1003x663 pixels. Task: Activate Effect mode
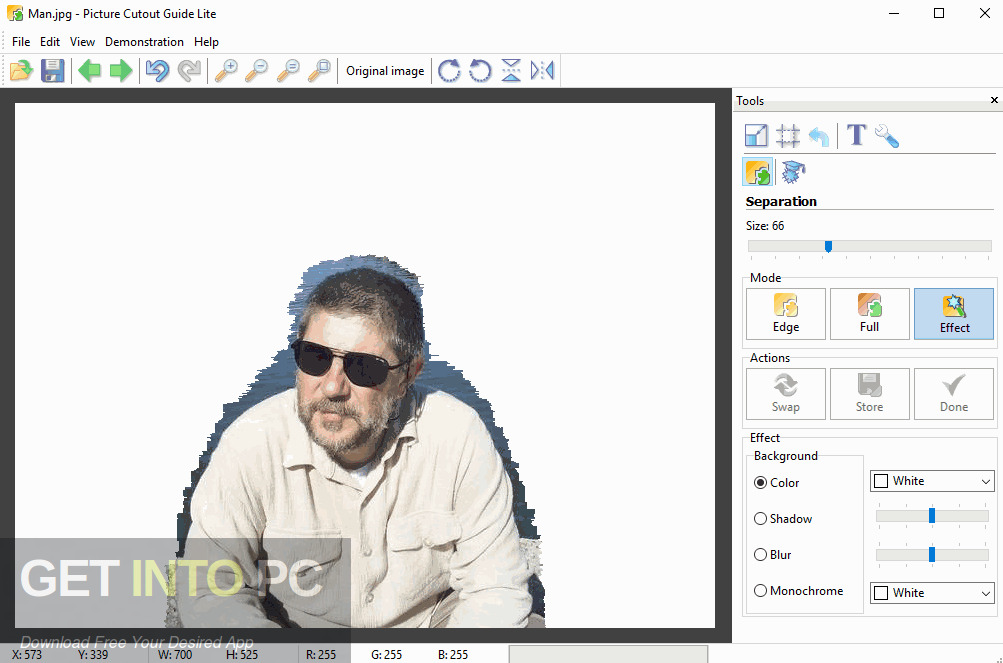tap(954, 314)
